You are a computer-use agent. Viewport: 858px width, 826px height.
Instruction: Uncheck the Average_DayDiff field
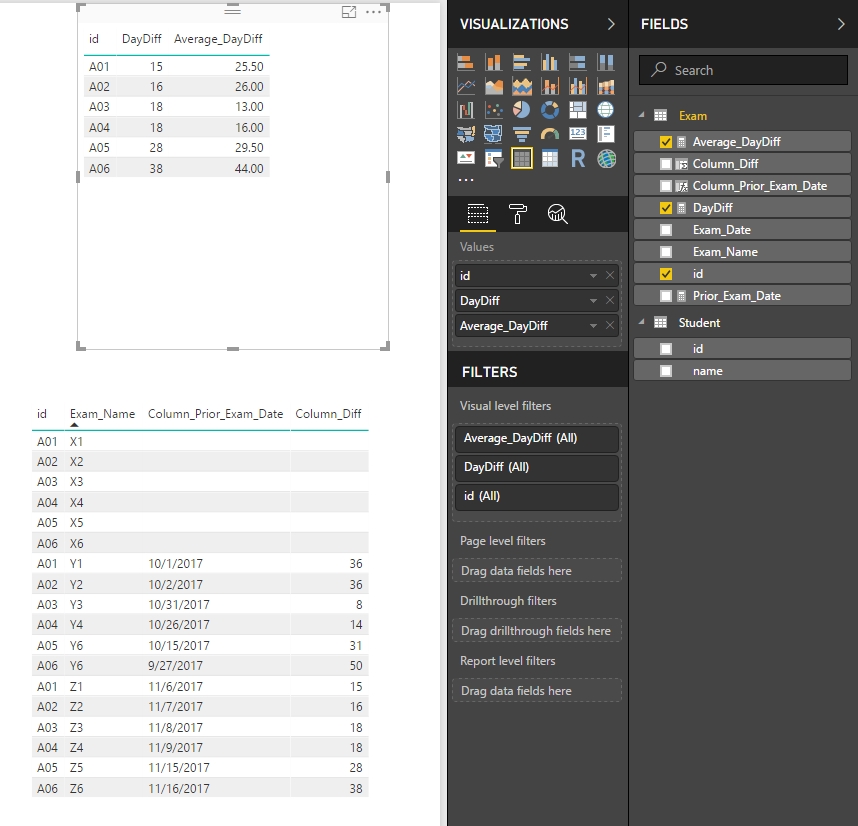(665, 142)
